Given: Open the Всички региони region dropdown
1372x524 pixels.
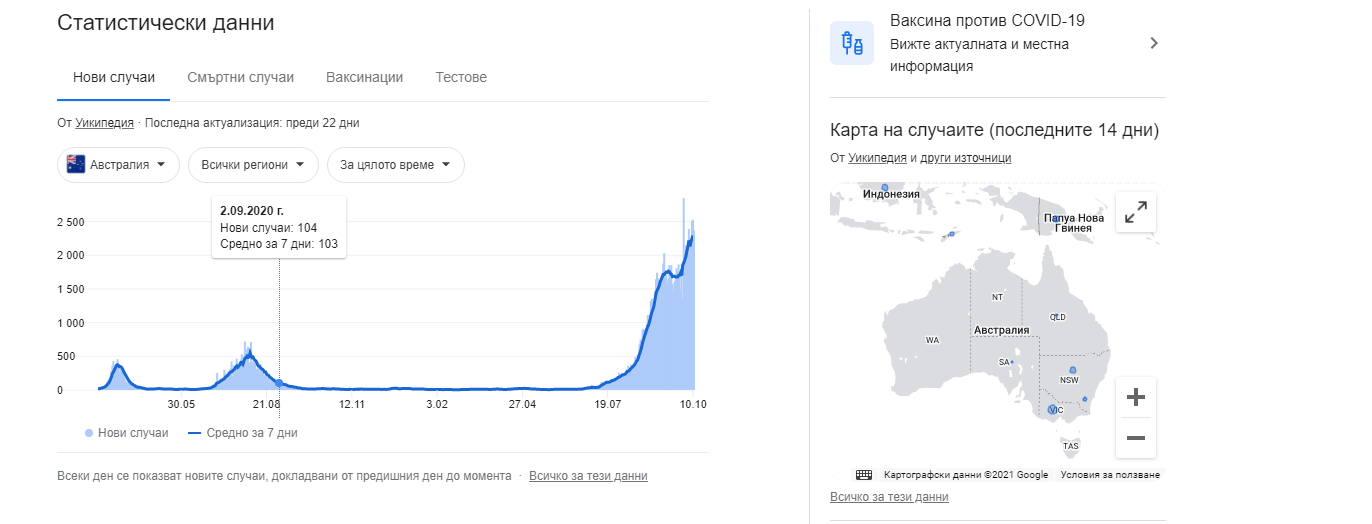Looking at the screenshot, I should pos(253,165).
